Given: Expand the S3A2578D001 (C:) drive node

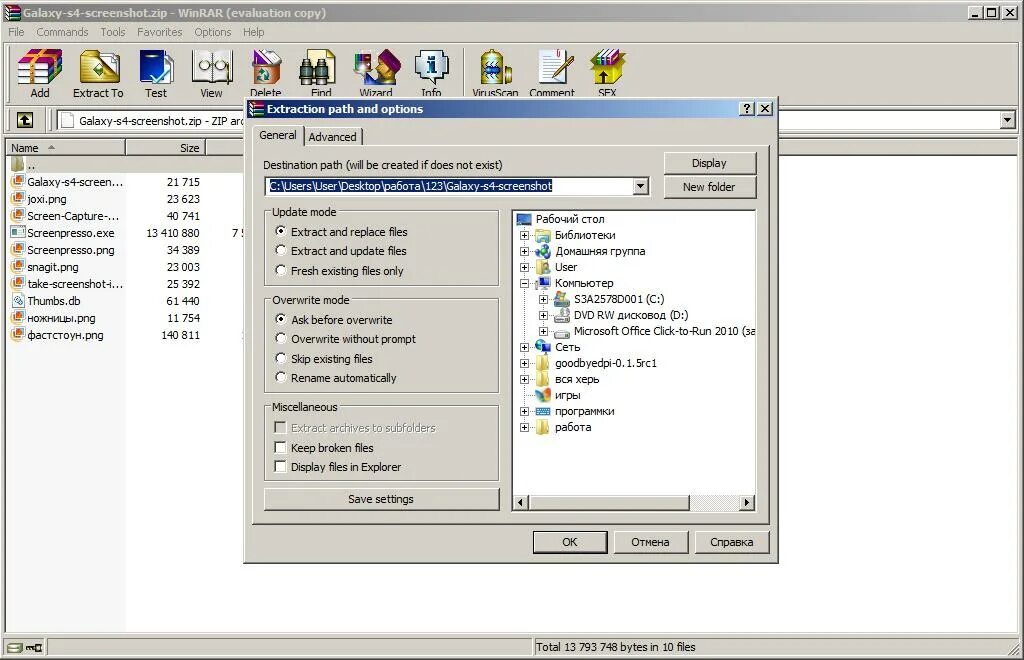Looking at the screenshot, I should point(543,299).
